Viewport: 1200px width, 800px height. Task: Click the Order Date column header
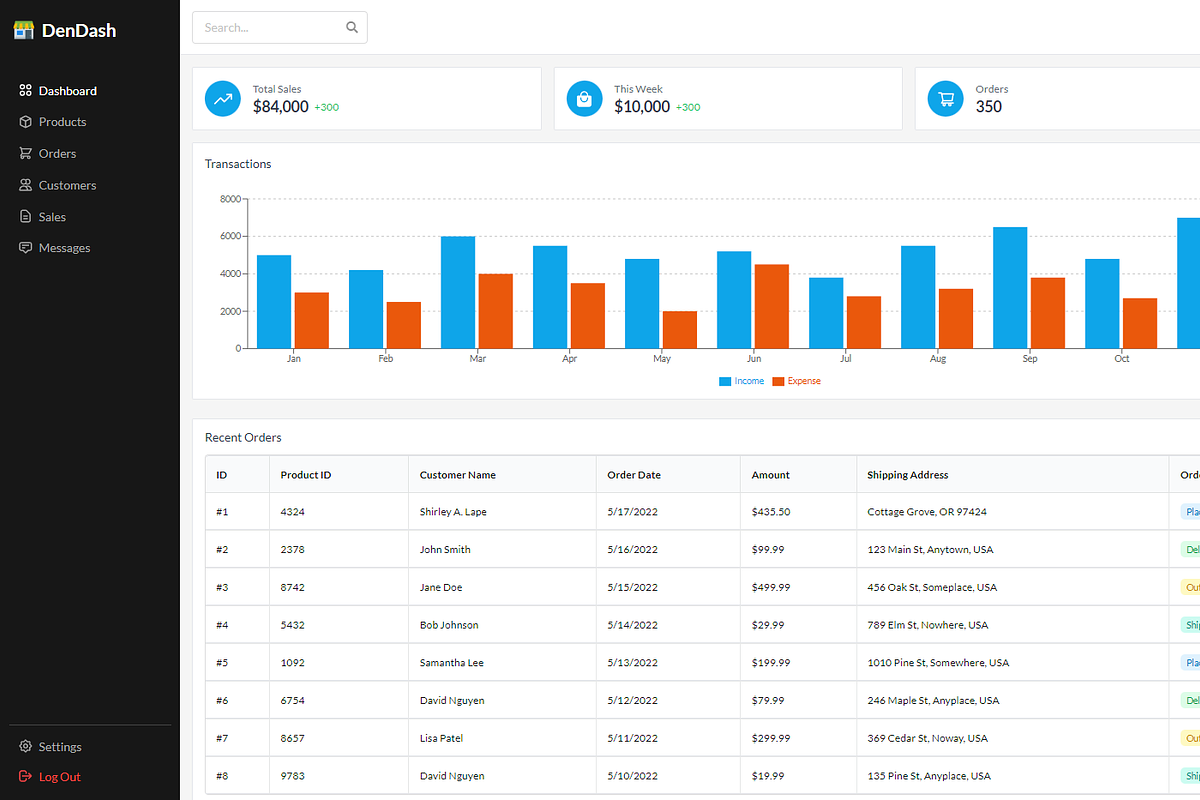tap(634, 475)
